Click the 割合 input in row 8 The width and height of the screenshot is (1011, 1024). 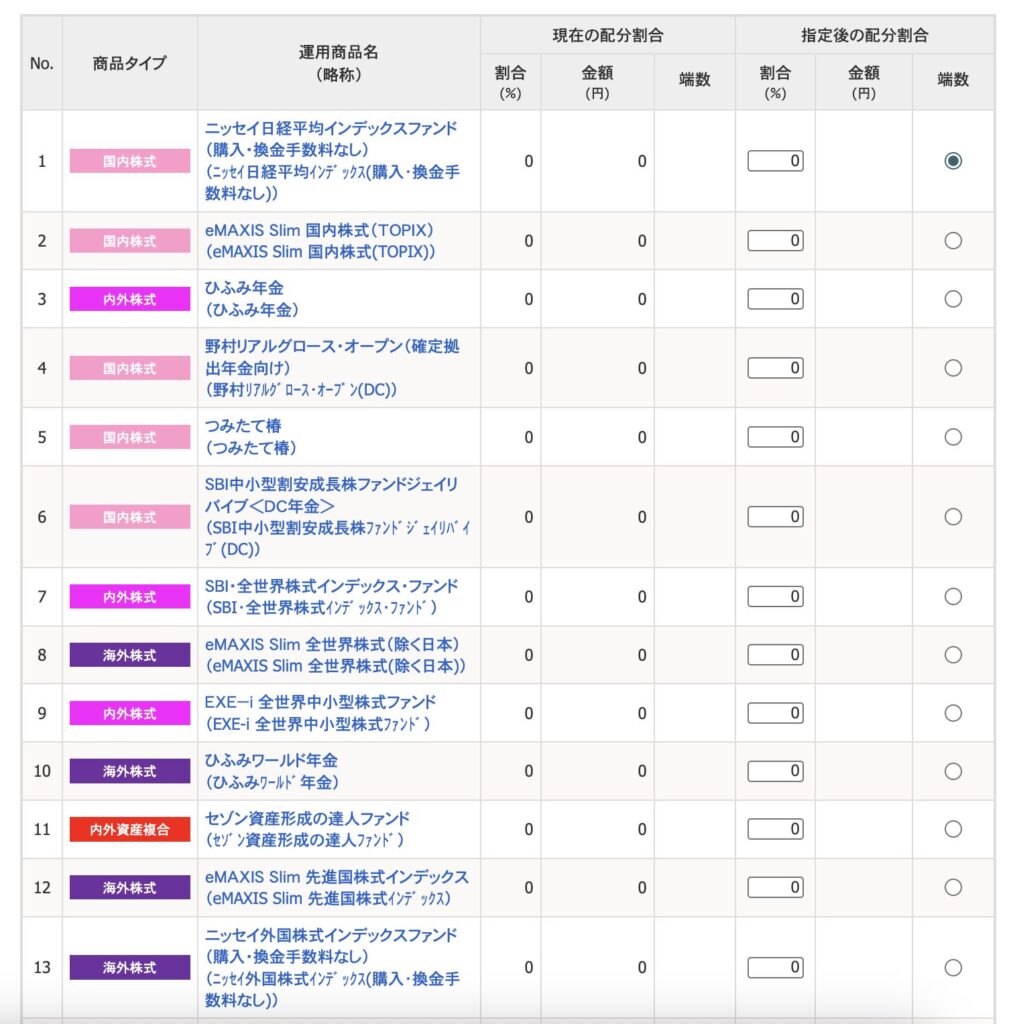pos(775,655)
